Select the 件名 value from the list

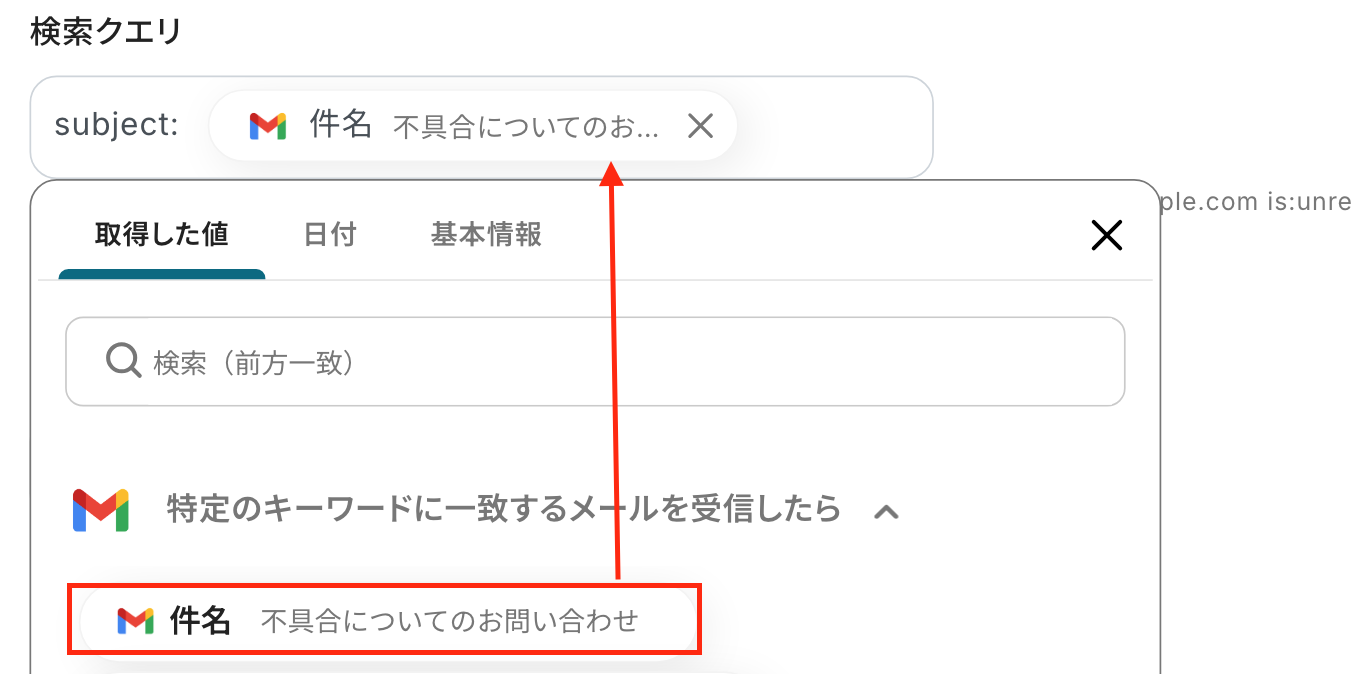(x=201, y=621)
